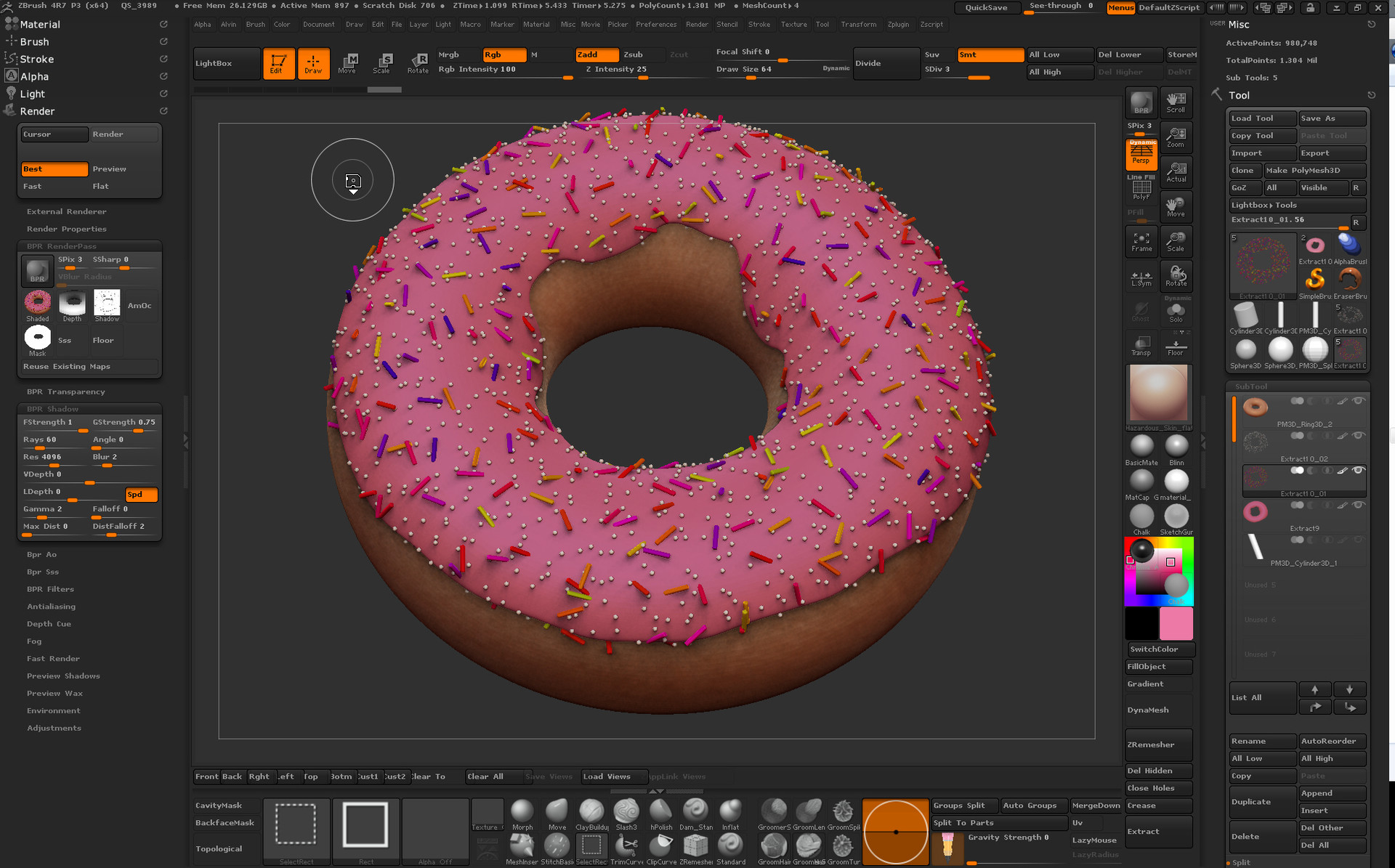Click the BPR render icon
The width and height of the screenshot is (1395, 868).
[1141, 102]
